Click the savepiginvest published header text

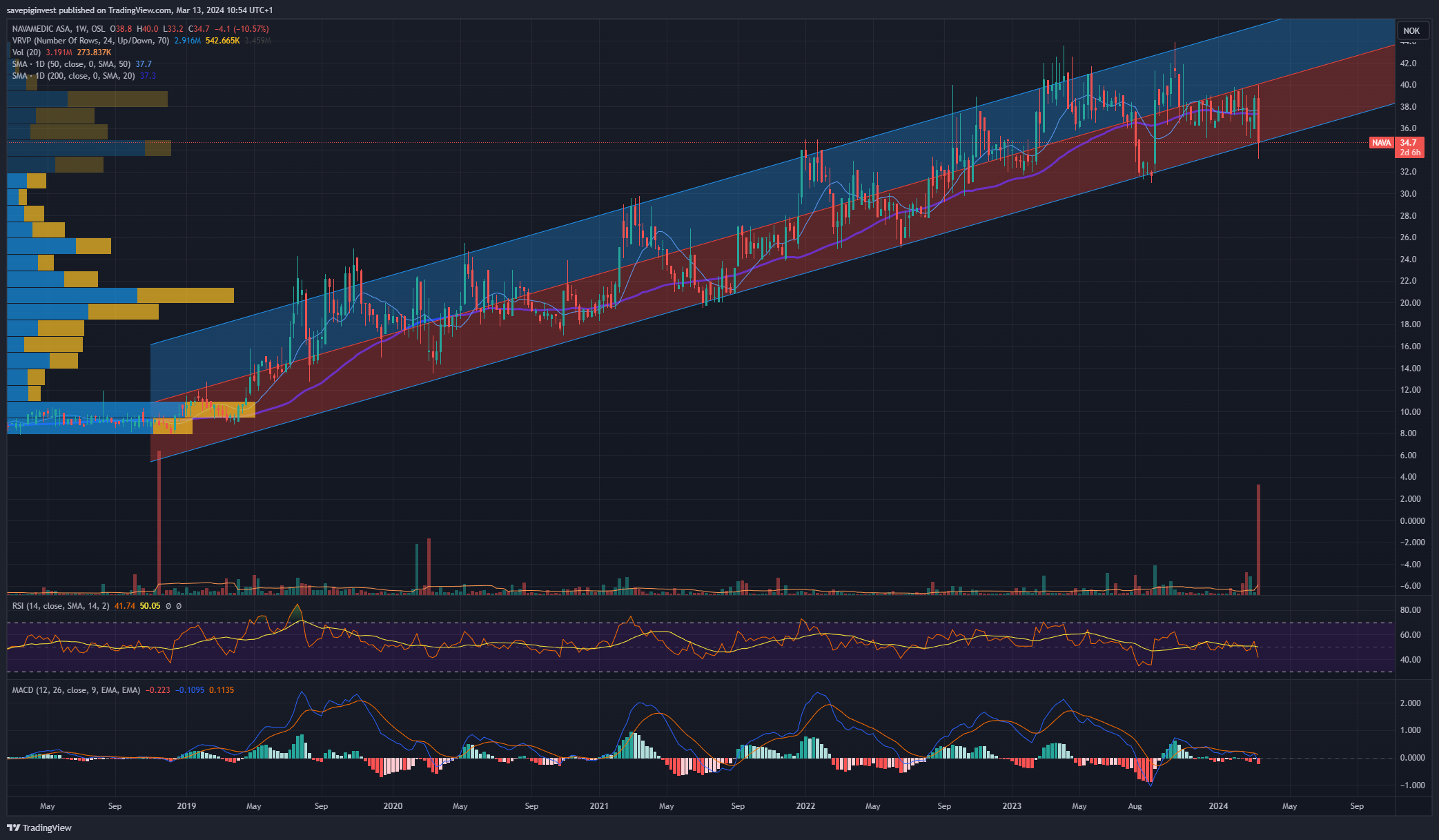(x=139, y=10)
